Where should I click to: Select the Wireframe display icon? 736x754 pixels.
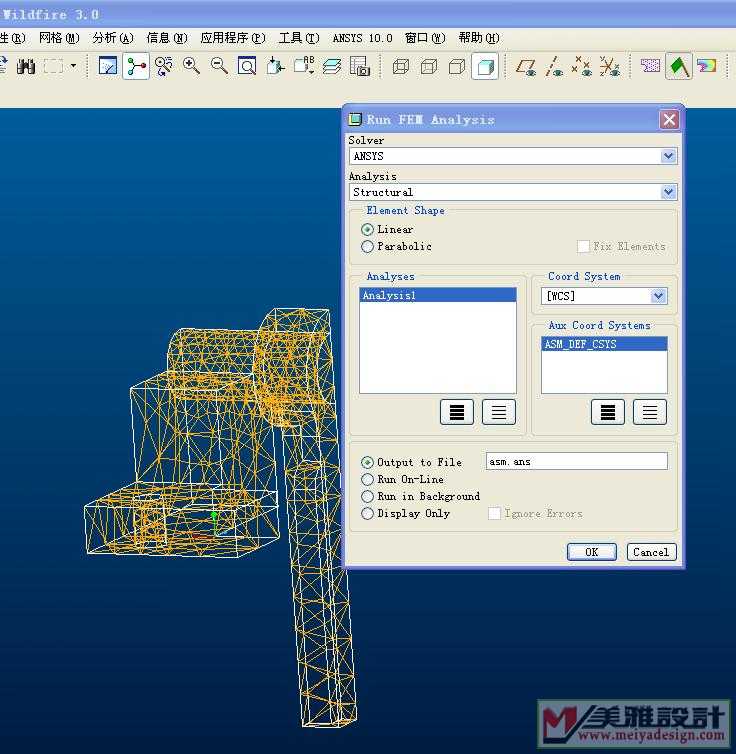[x=400, y=66]
